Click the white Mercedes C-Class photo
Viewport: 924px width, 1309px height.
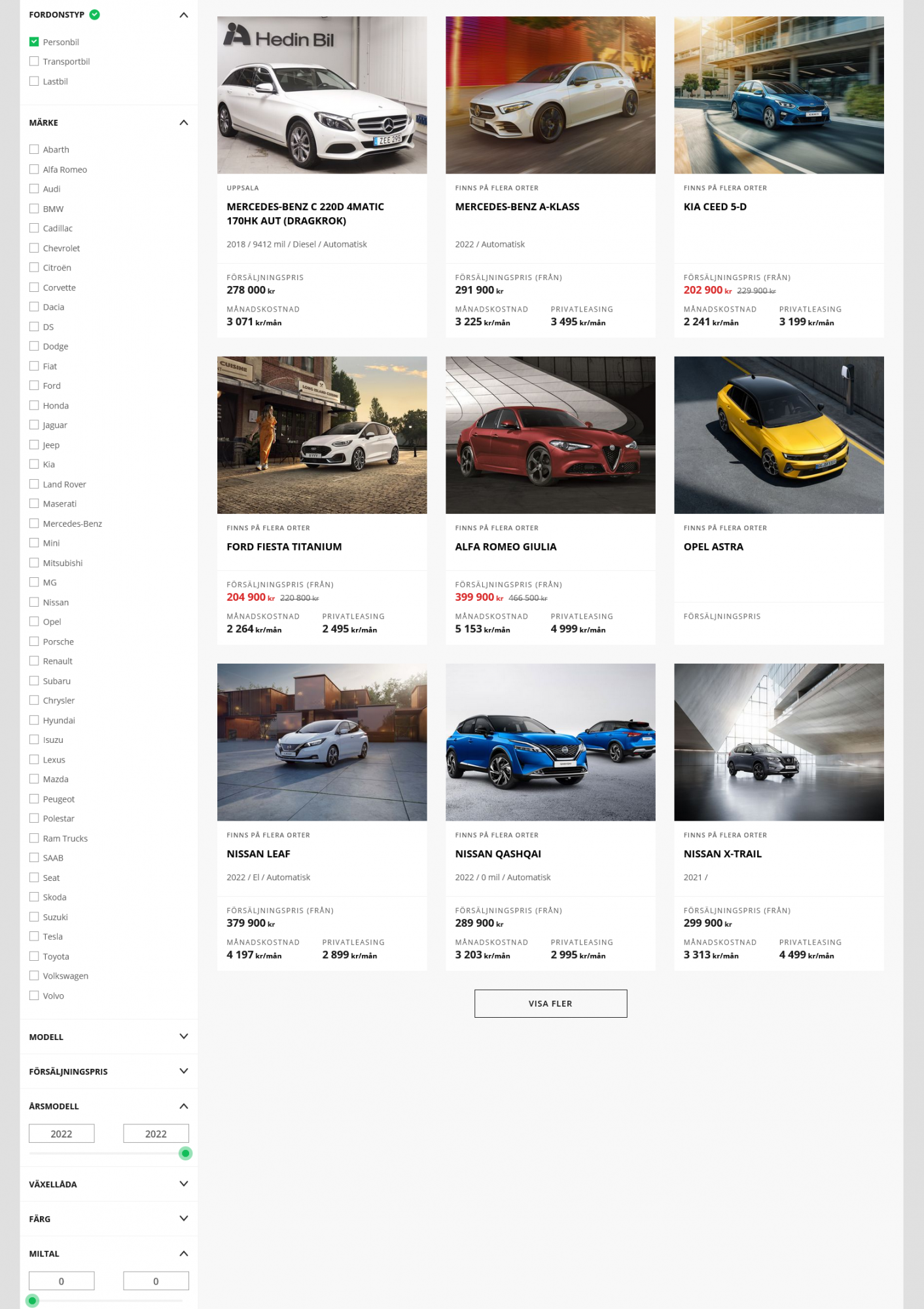point(322,95)
